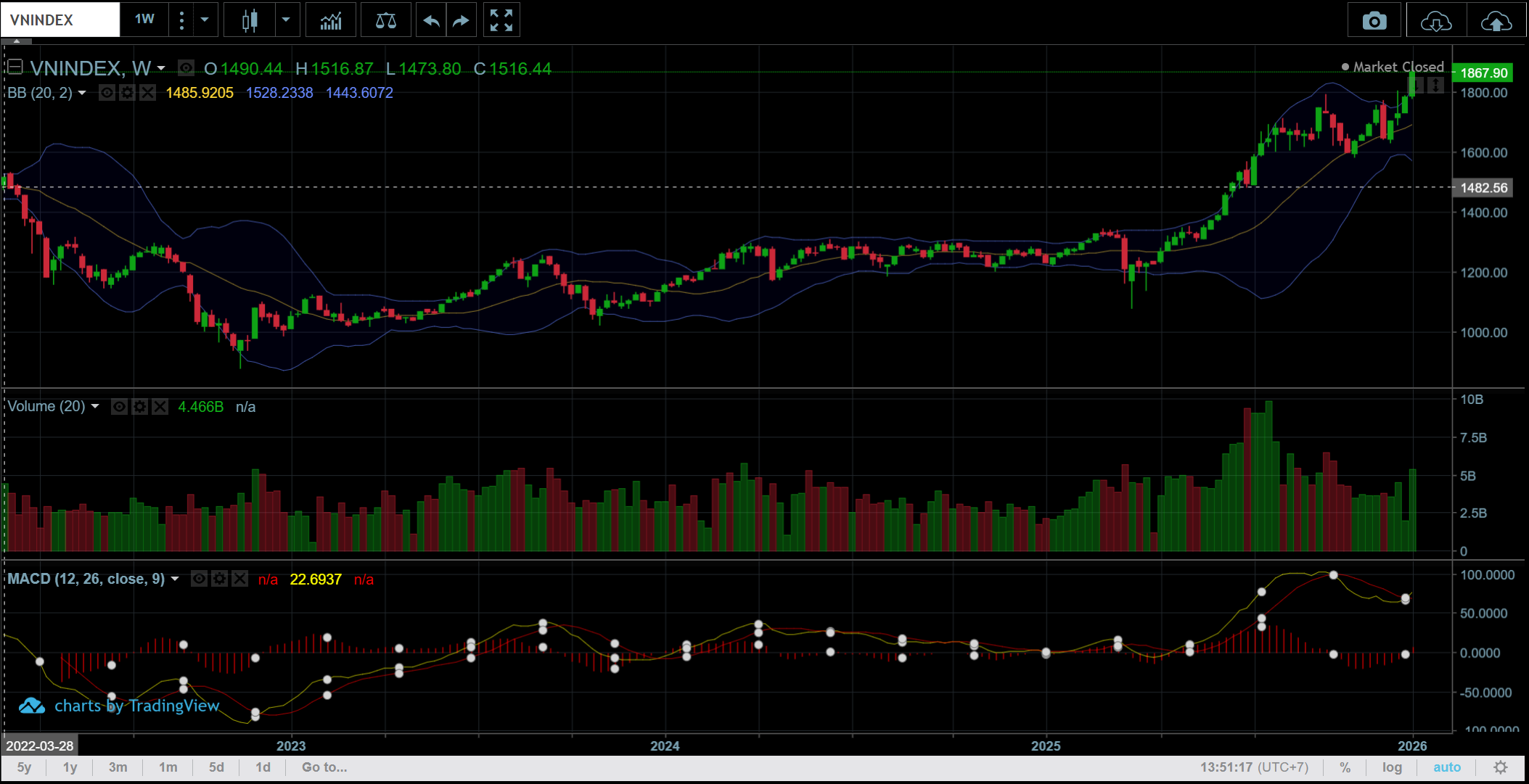Open the BB indicator settings gear
This screenshot has width=1529, height=784.
point(127,93)
